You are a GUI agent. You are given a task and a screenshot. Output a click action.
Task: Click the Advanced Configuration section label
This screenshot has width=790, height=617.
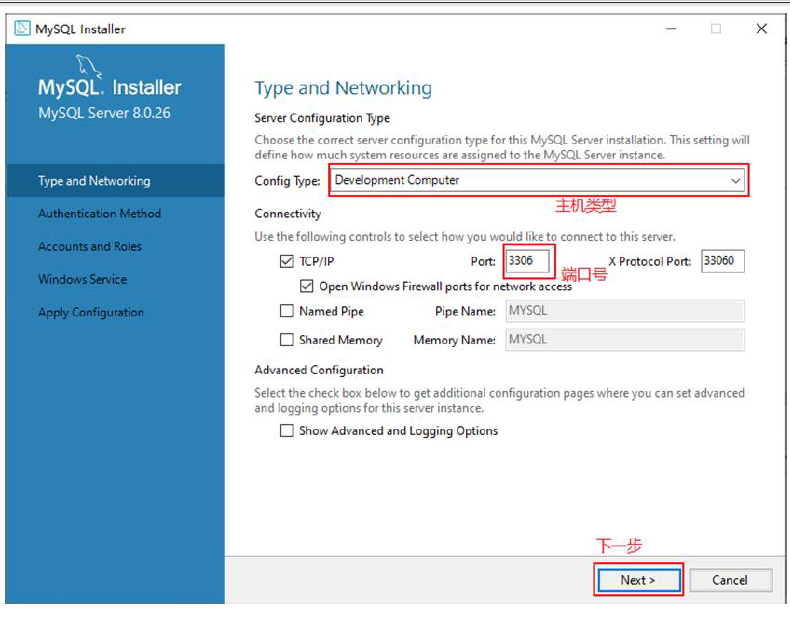pyautogui.click(x=319, y=370)
